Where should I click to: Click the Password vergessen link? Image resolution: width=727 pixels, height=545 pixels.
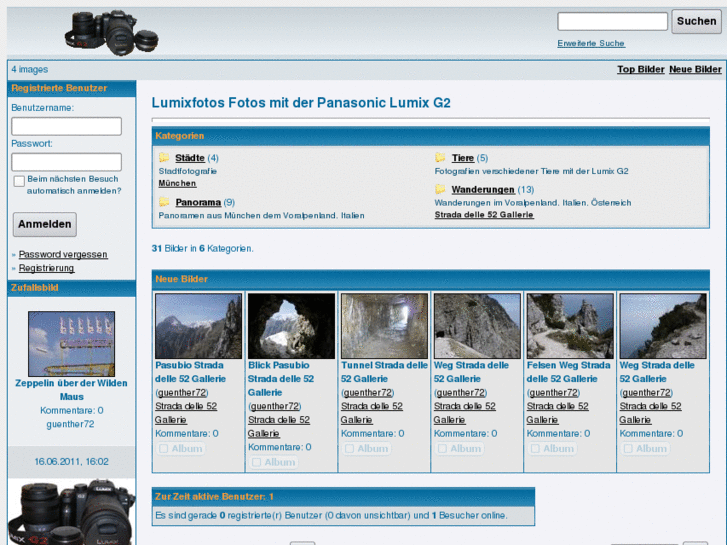pyautogui.click(x=63, y=254)
